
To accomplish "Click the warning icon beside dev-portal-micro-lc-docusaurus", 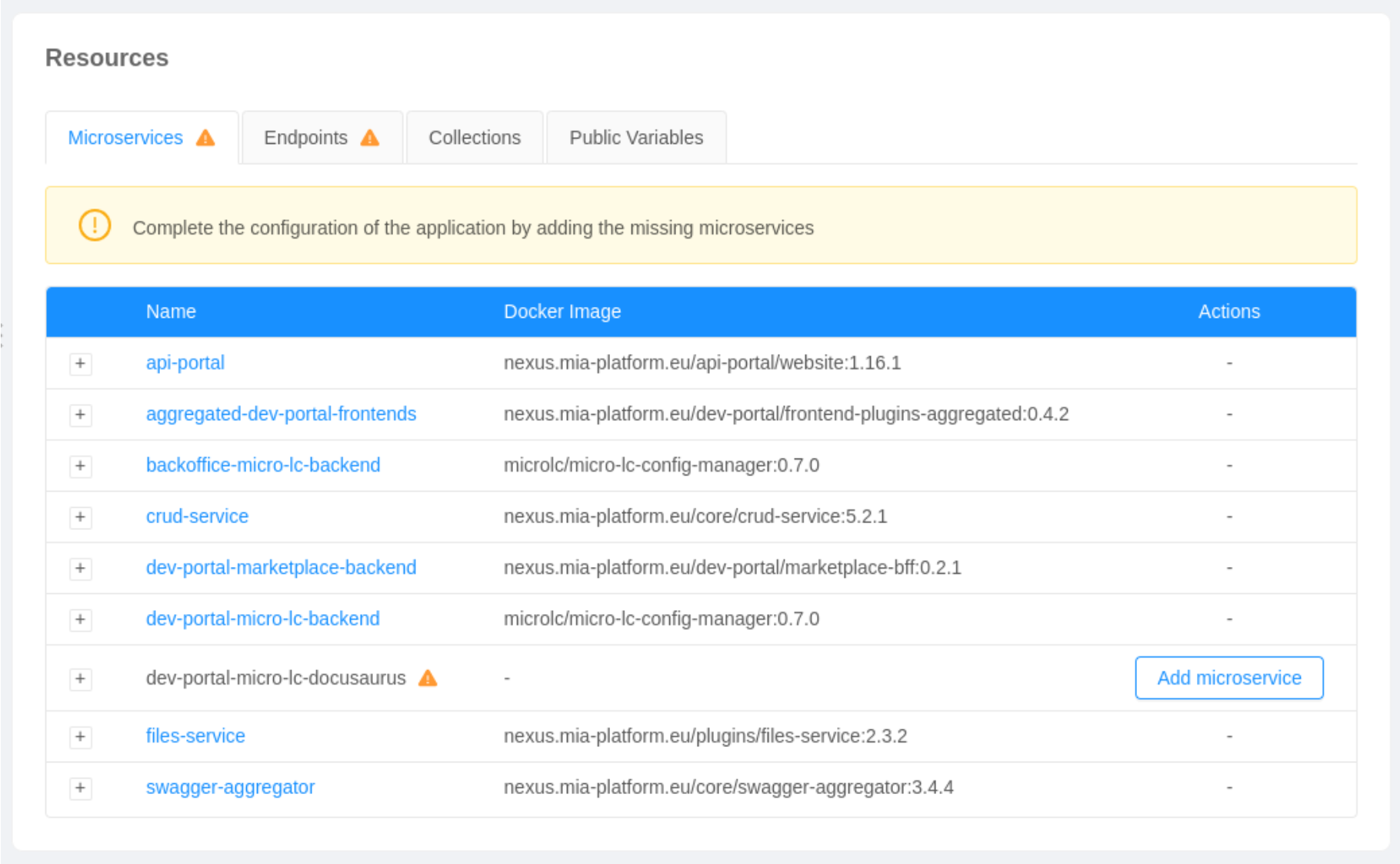I will tap(428, 678).
